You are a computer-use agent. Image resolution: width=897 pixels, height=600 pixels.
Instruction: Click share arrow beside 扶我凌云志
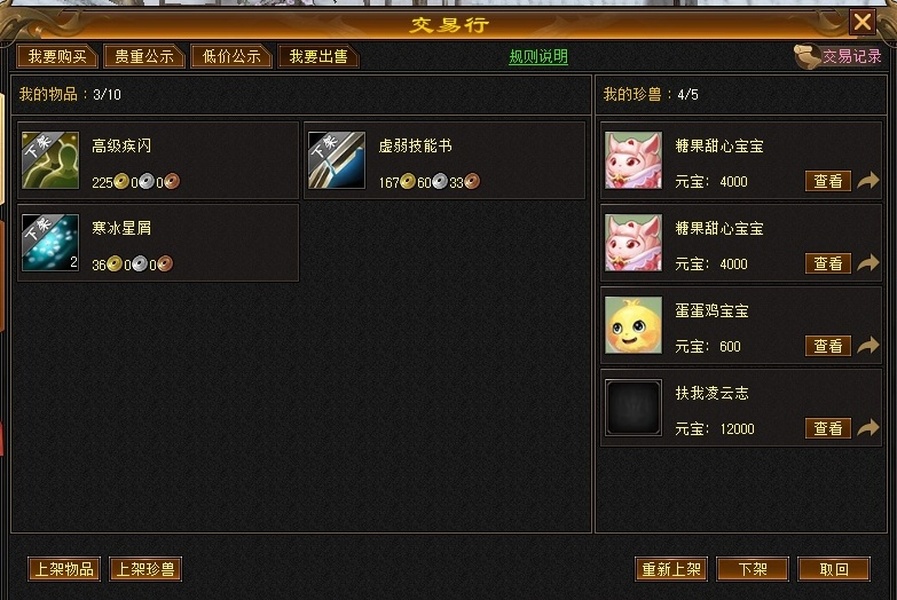pos(868,428)
